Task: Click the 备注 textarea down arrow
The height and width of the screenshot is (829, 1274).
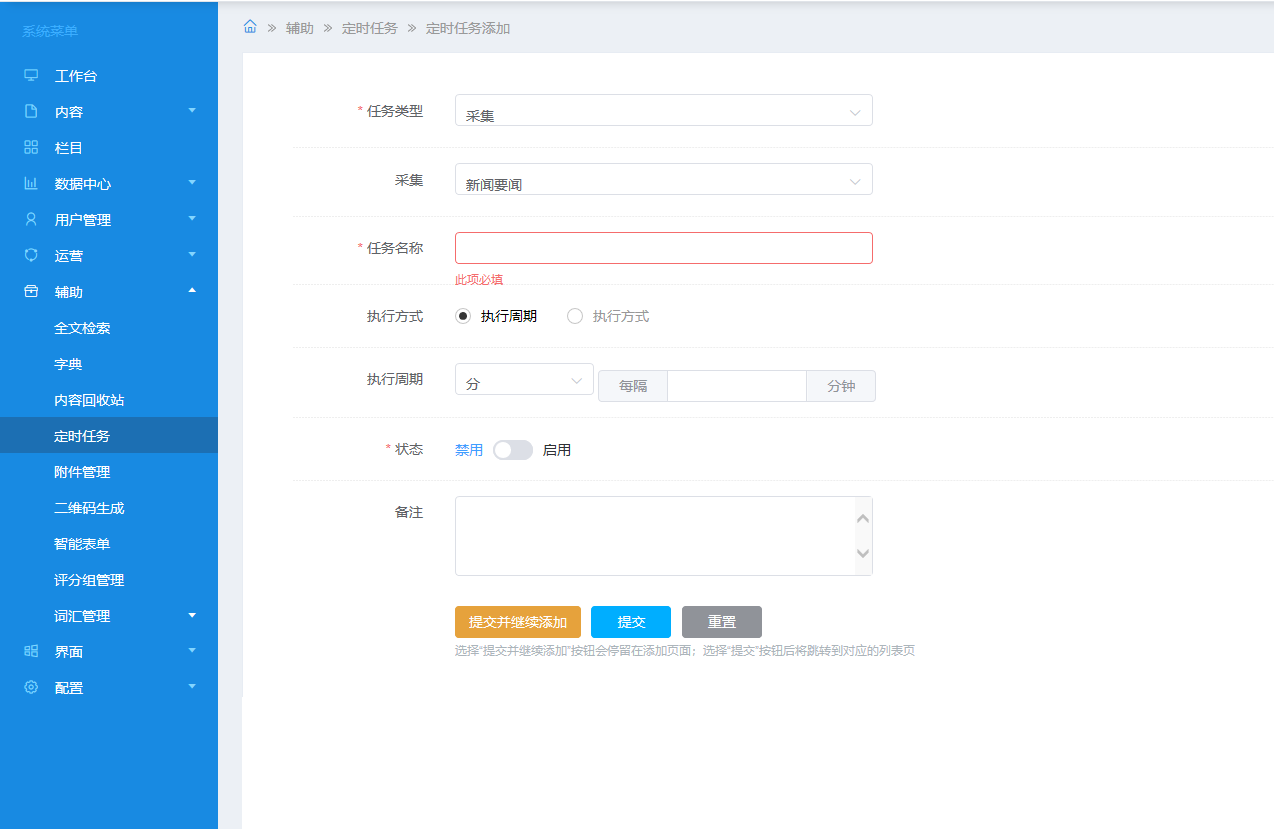Action: [x=863, y=553]
